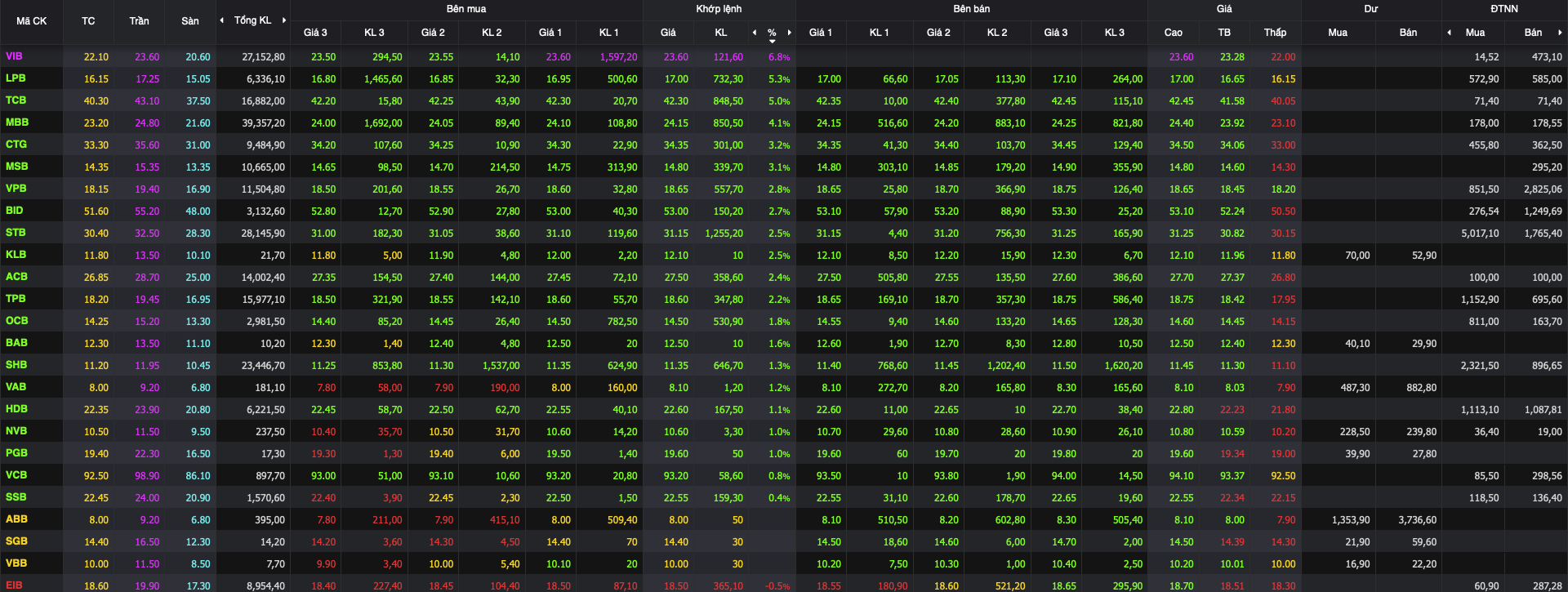This screenshot has height=592, width=1568.
Task: Click KL 1 header under Bên mua
Action: pyautogui.click(x=608, y=33)
